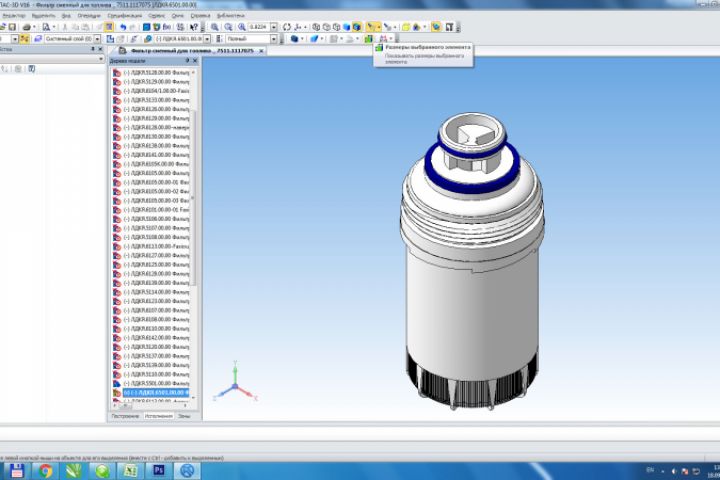Open the zoom scale 0.8224 dropdown arrow
720x480 pixels.
click(274, 27)
